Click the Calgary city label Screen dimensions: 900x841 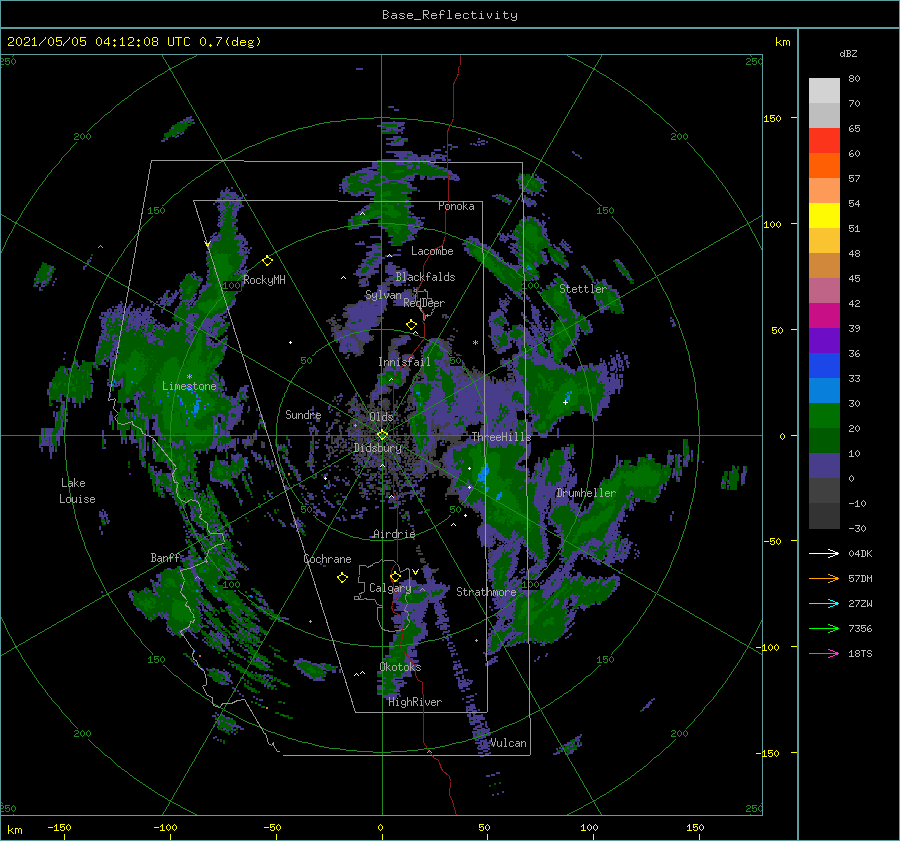click(x=390, y=588)
